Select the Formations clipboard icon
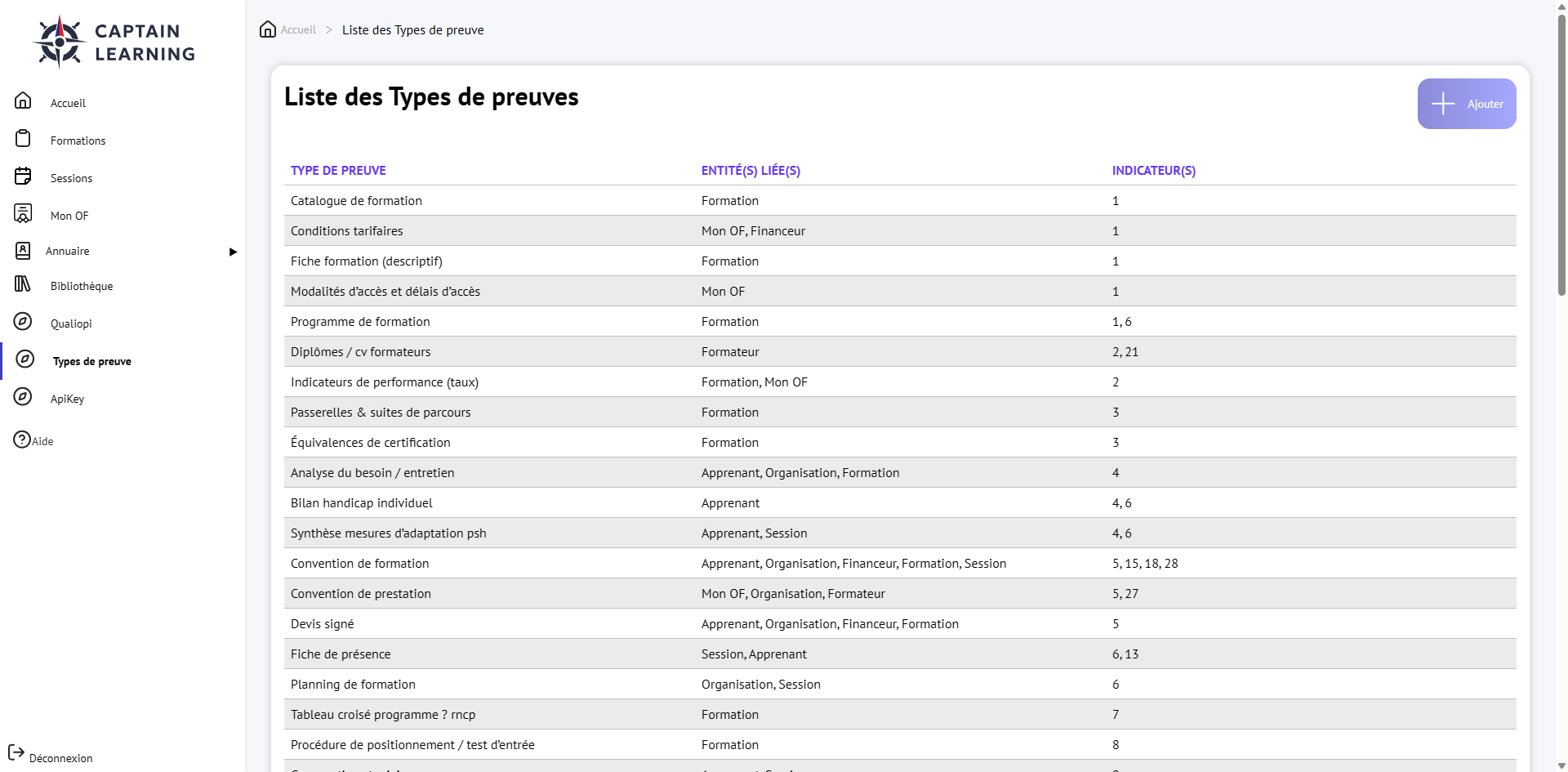This screenshot has width=1568, height=772. [23, 138]
